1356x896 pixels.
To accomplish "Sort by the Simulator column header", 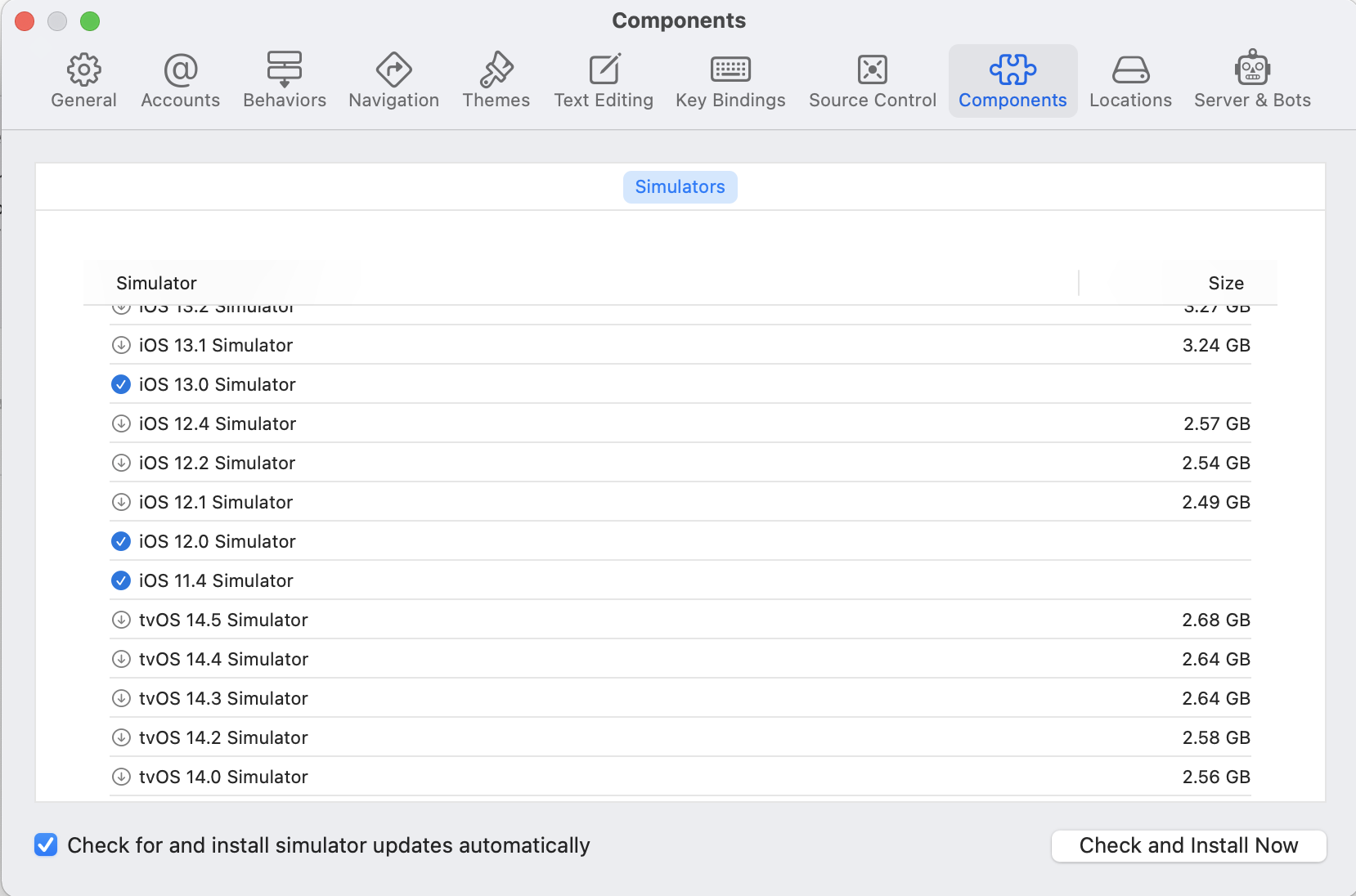I will [156, 283].
